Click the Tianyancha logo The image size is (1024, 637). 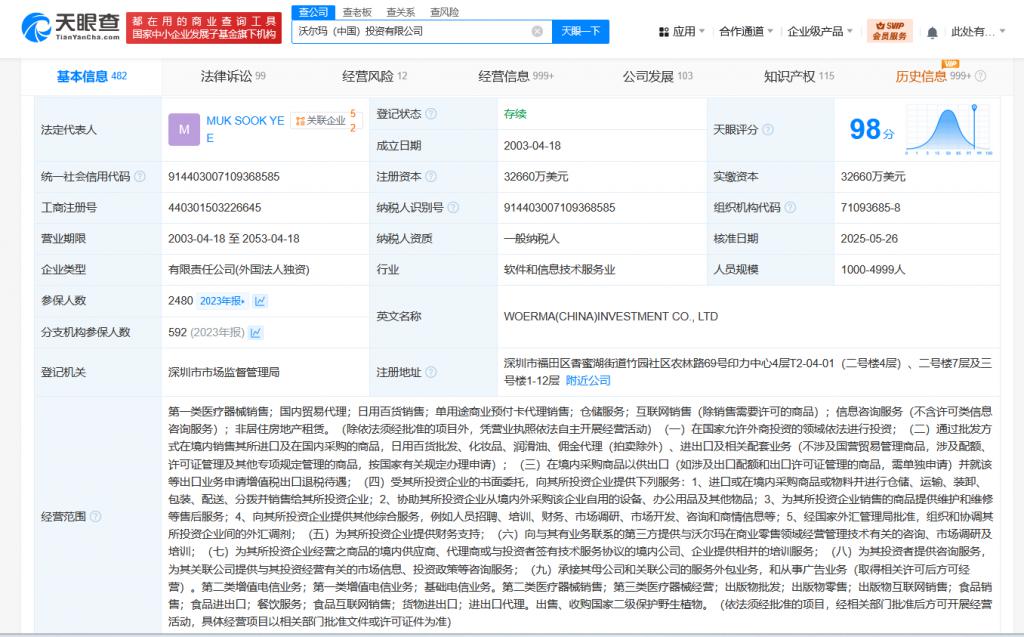pyautogui.click(x=71, y=27)
